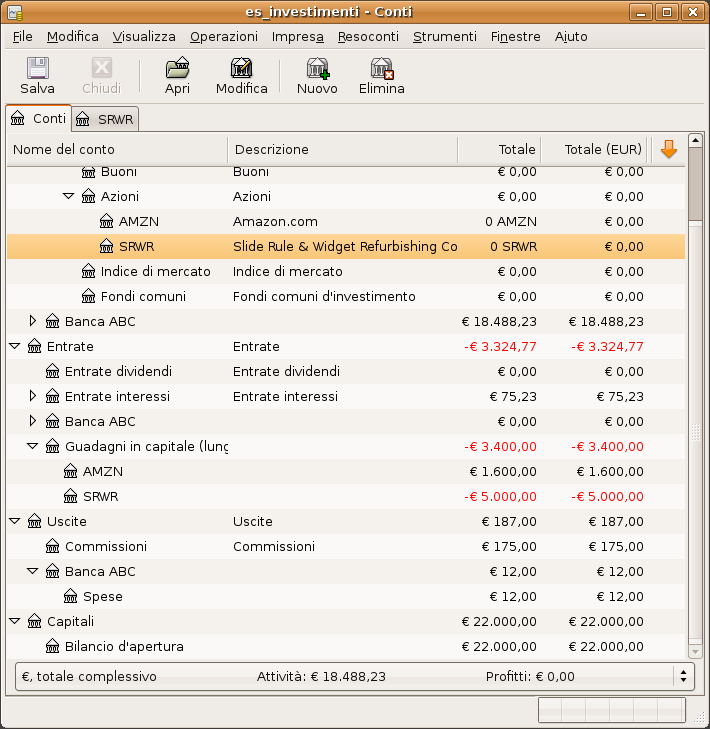Image resolution: width=710 pixels, height=729 pixels.
Task: Click the Salva toolbar icon
Action: (38, 68)
